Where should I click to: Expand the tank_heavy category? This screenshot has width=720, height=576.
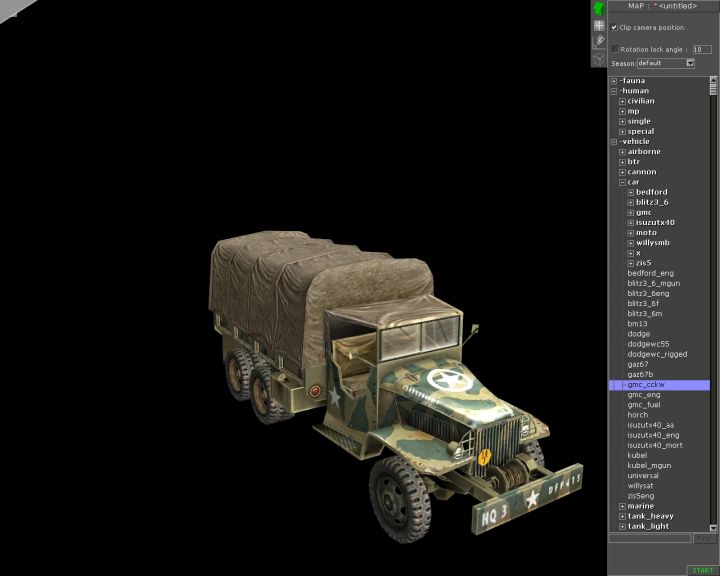point(622,516)
